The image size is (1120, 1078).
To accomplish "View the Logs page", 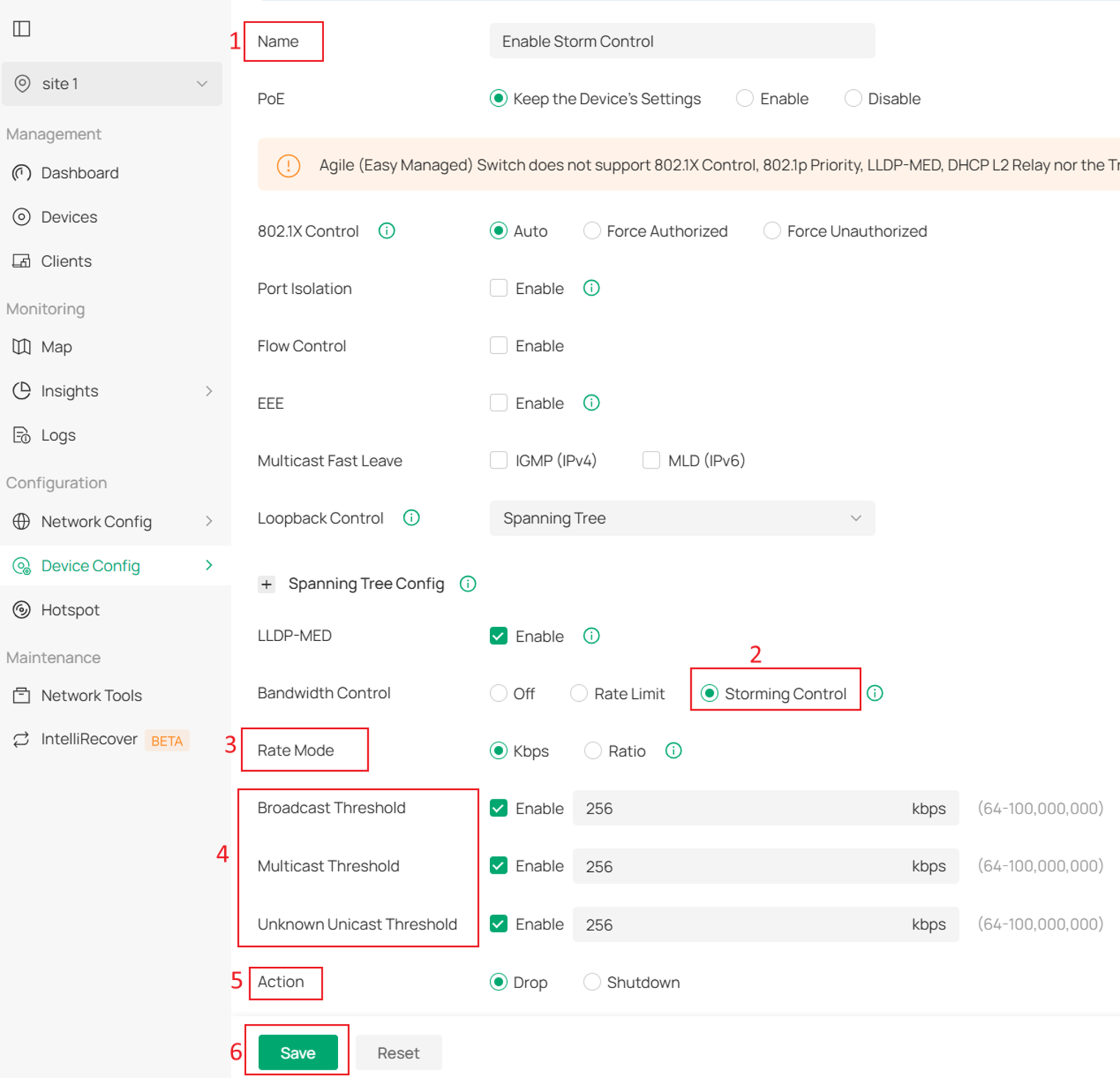I will pos(58,434).
